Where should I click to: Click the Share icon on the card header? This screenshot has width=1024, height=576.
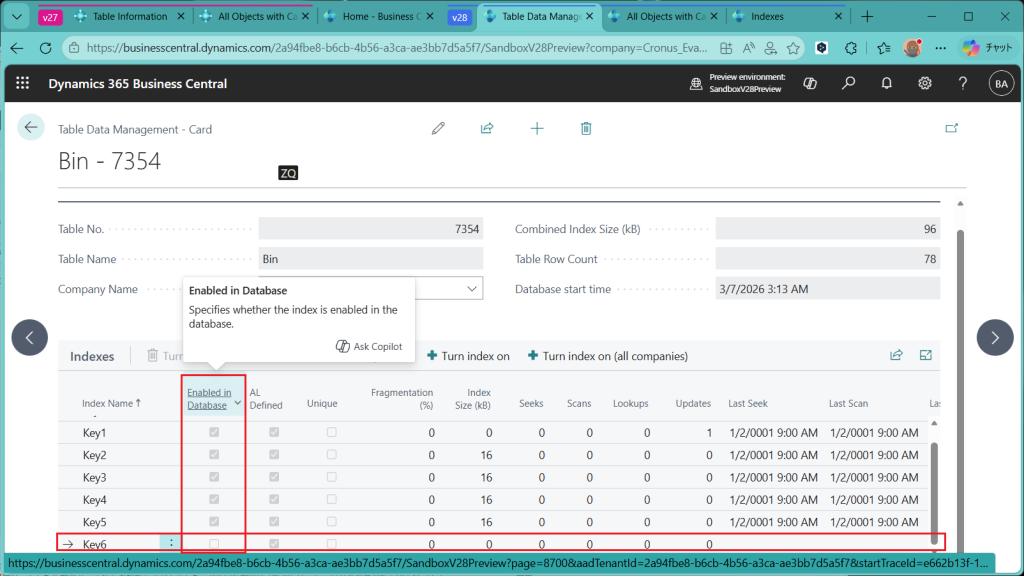(487, 128)
